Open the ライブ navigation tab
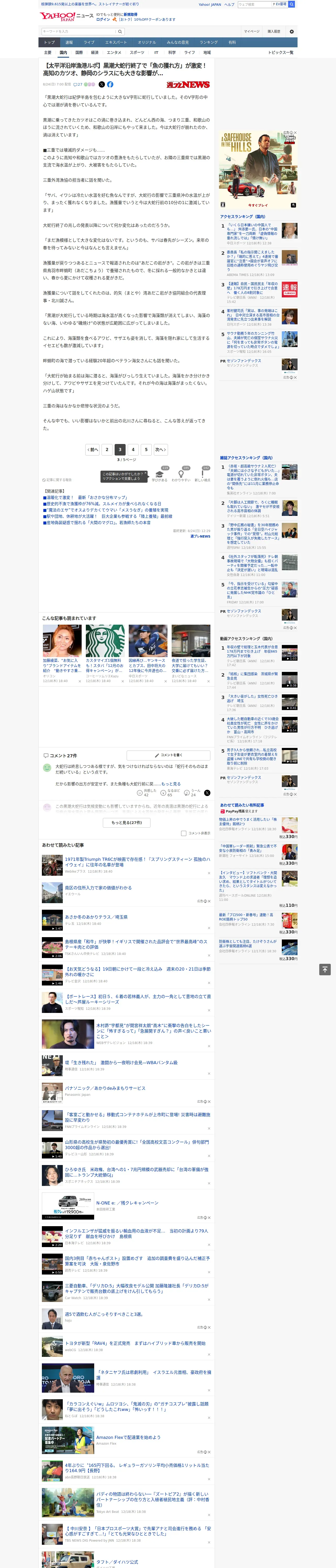The height and width of the screenshot is (1568, 336). [89, 43]
